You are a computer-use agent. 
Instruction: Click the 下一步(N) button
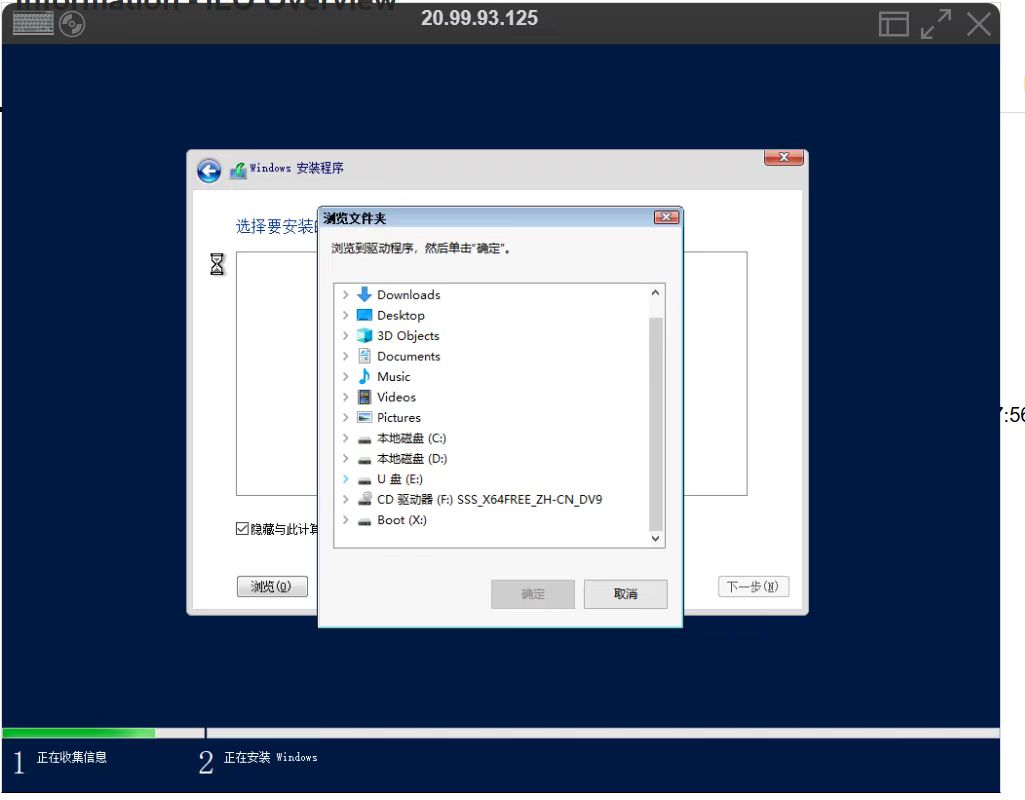[753, 586]
